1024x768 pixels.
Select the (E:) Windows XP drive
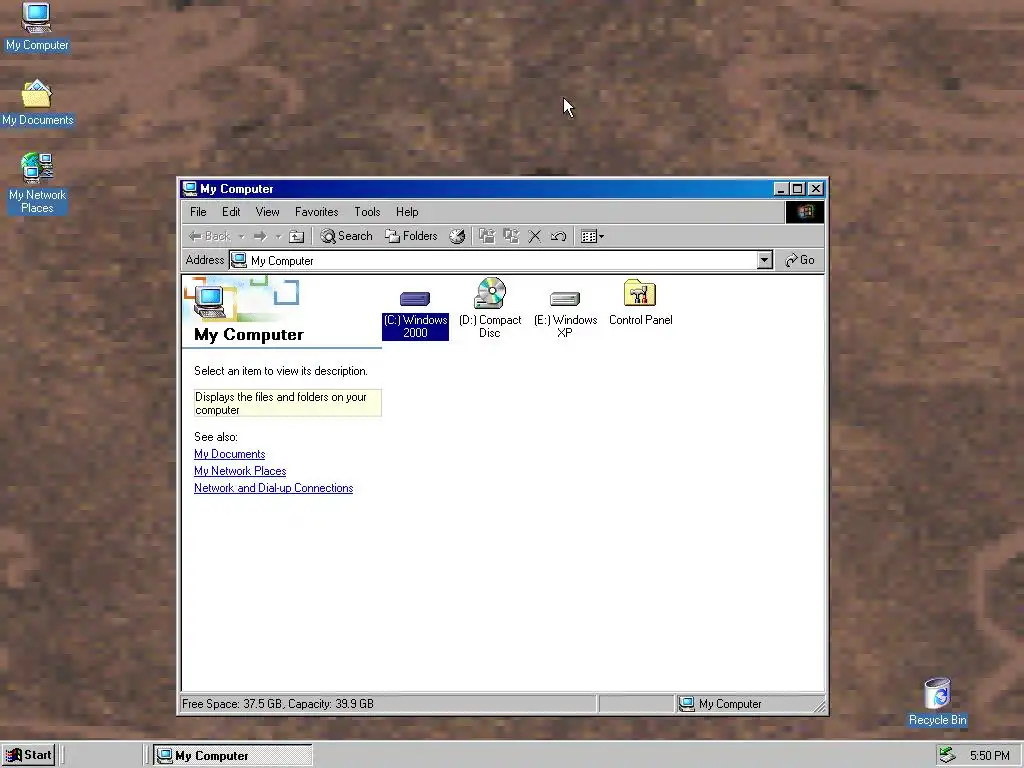(565, 313)
